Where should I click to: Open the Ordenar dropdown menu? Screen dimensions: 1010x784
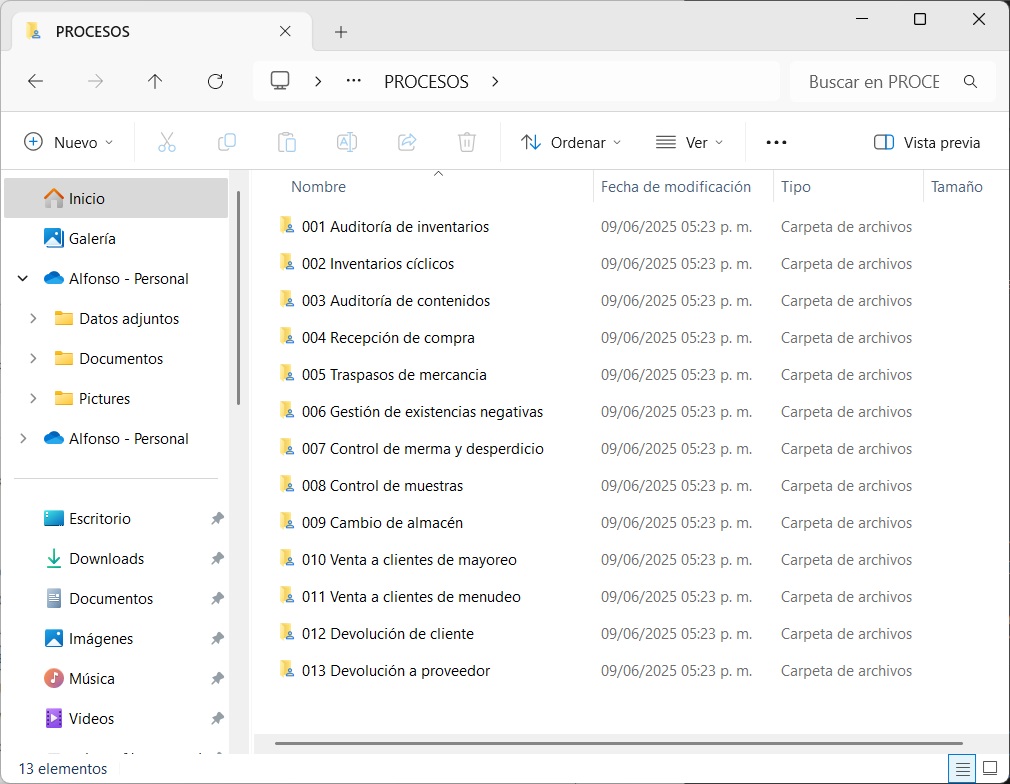tap(571, 142)
